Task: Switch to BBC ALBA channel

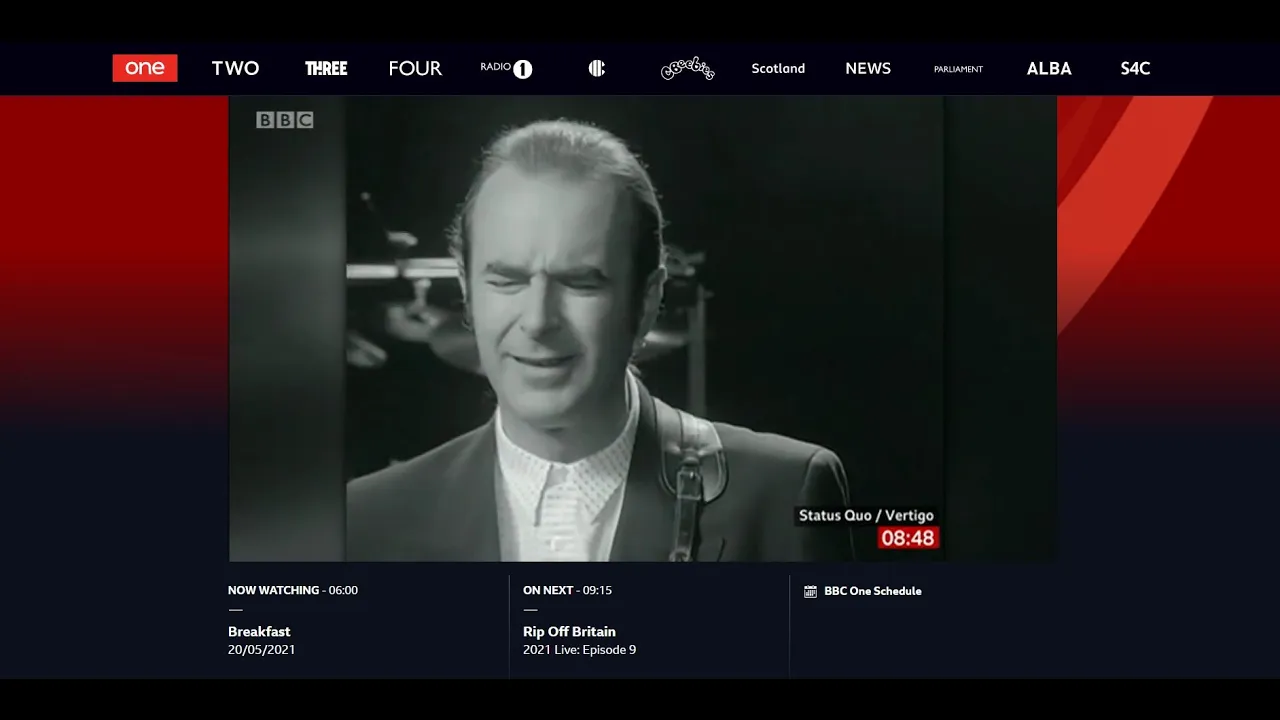Action: [1049, 68]
